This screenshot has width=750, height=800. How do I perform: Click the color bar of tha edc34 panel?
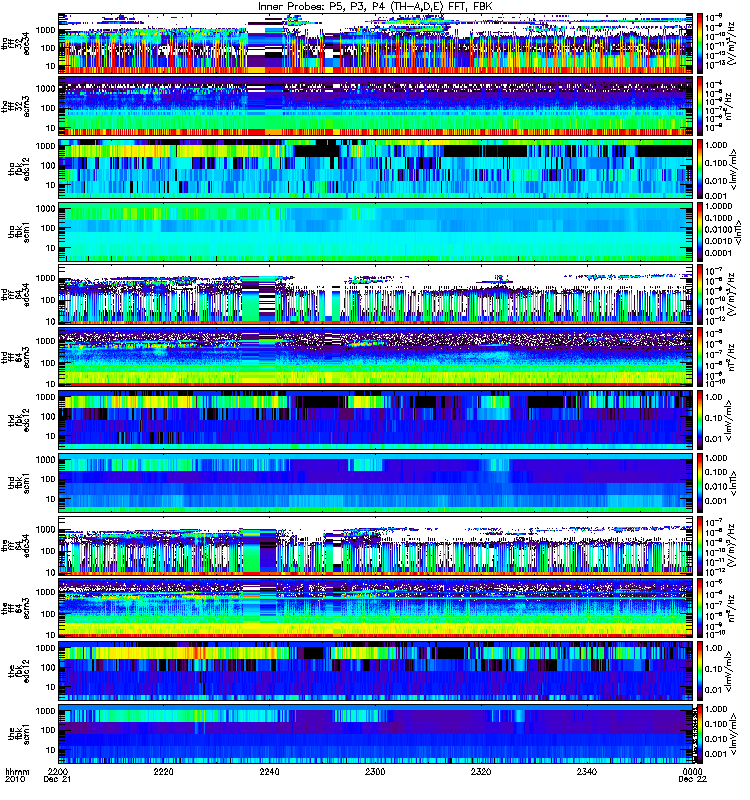click(x=700, y=43)
